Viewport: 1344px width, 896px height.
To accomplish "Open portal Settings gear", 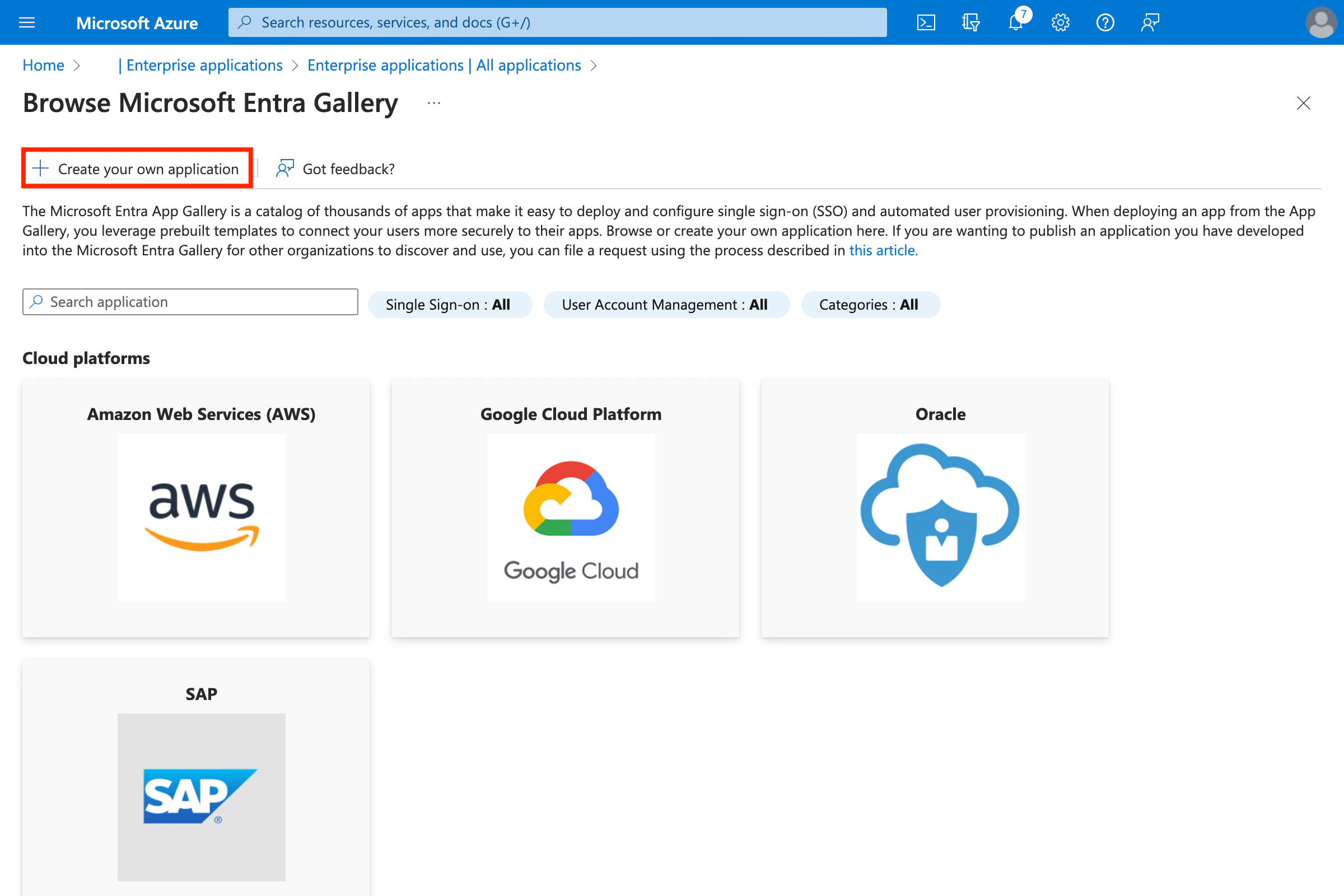I will point(1060,22).
